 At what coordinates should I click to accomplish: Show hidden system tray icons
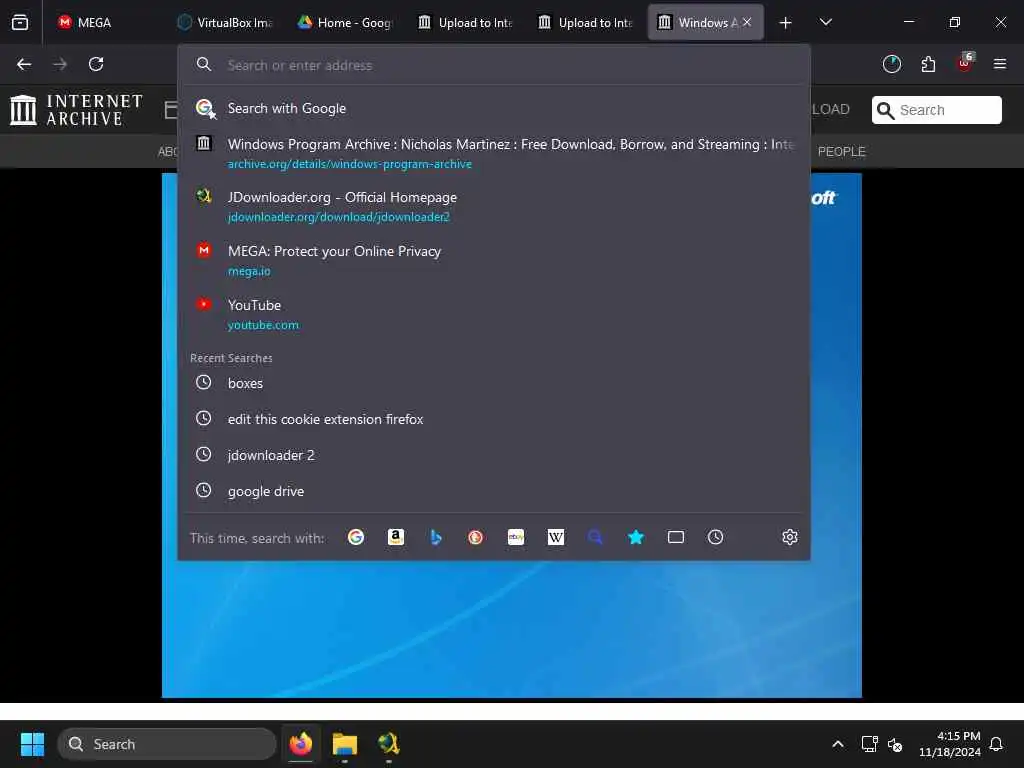point(838,744)
